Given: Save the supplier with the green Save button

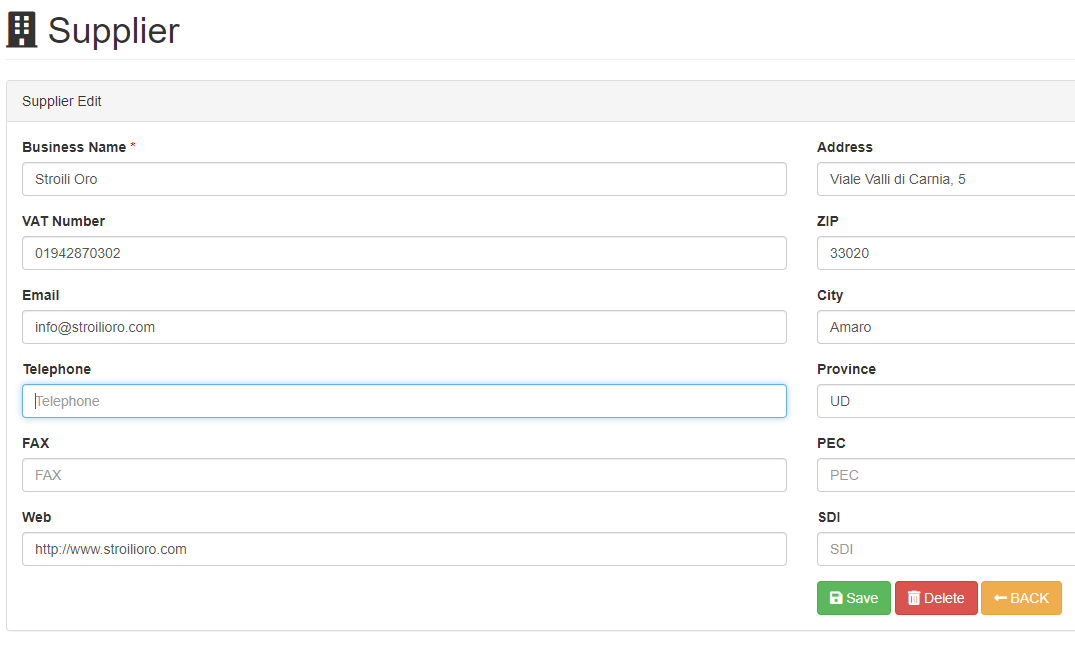Looking at the screenshot, I should coord(854,598).
